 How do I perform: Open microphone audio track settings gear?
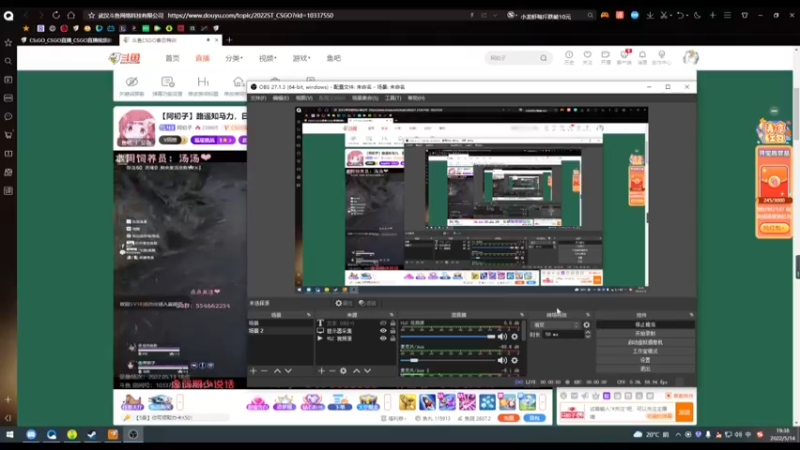(514, 360)
